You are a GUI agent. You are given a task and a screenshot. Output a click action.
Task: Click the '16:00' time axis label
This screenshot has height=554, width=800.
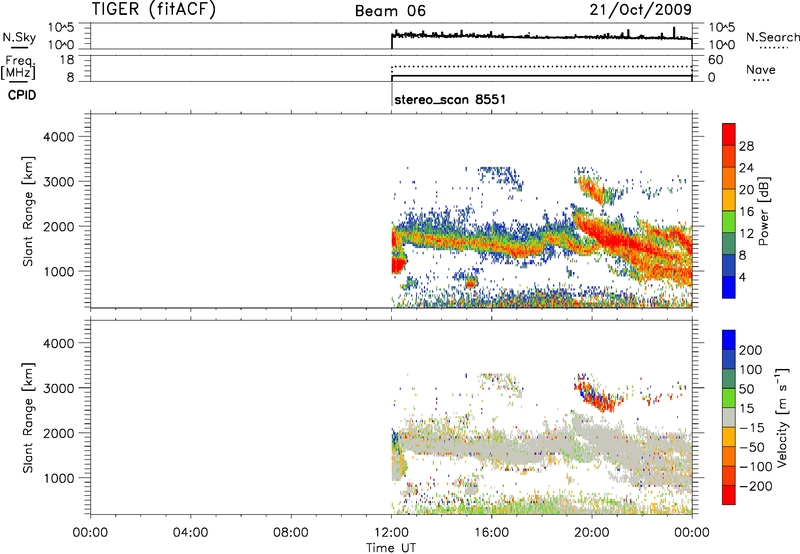point(491,533)
